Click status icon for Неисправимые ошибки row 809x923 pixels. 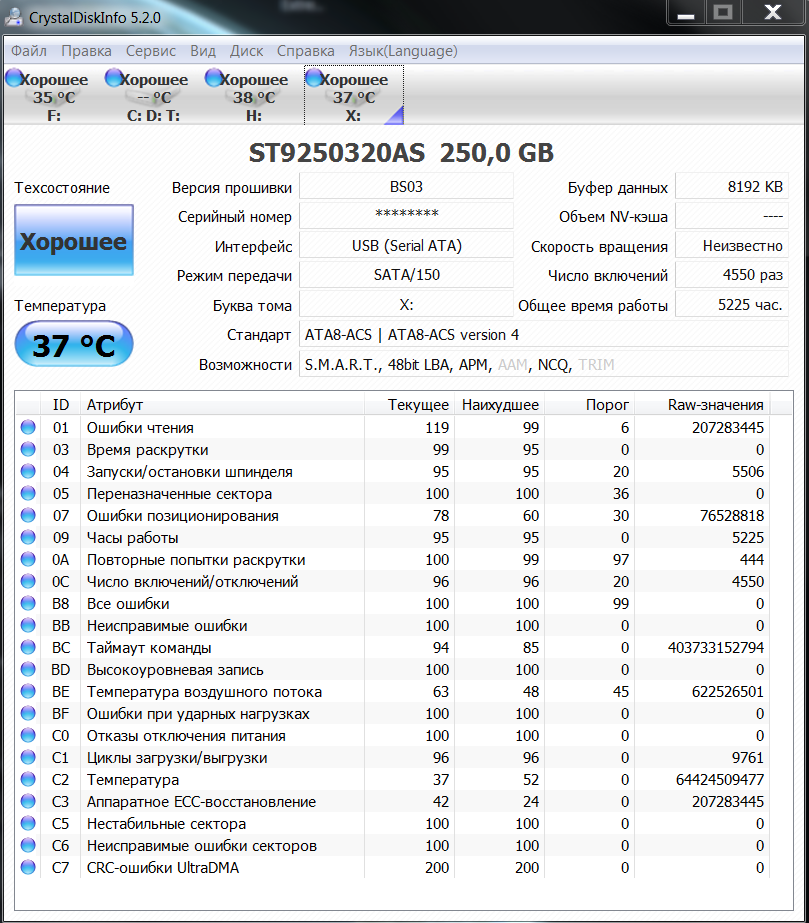coord(28,625)
